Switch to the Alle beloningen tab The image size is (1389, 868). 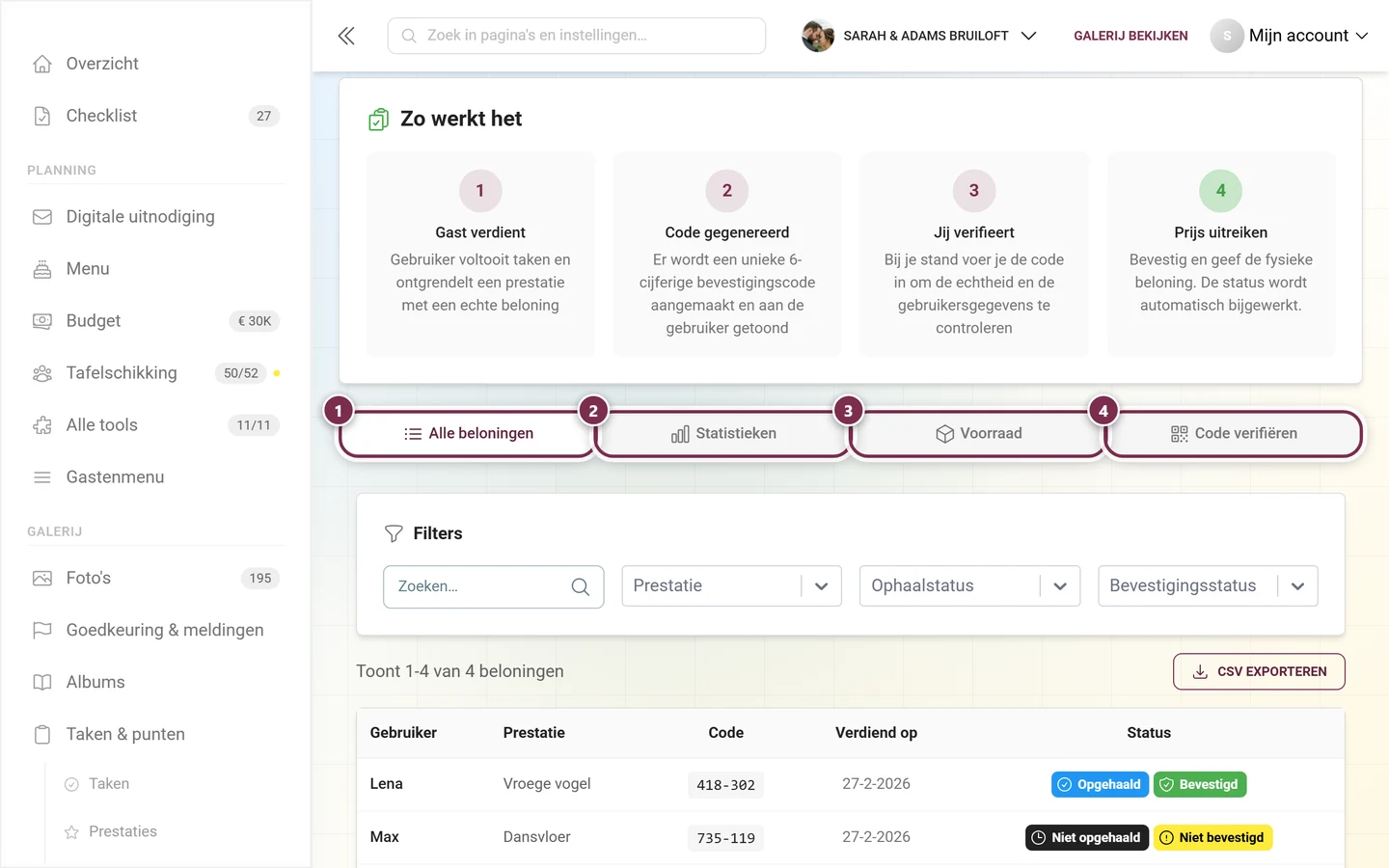point(468,434)
